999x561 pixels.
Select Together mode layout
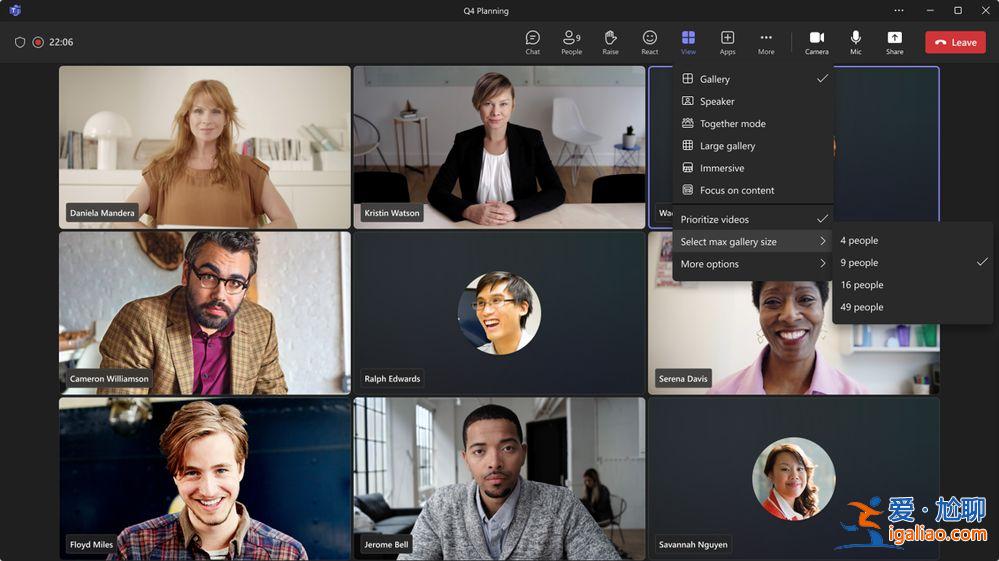(x=732, y=124)
